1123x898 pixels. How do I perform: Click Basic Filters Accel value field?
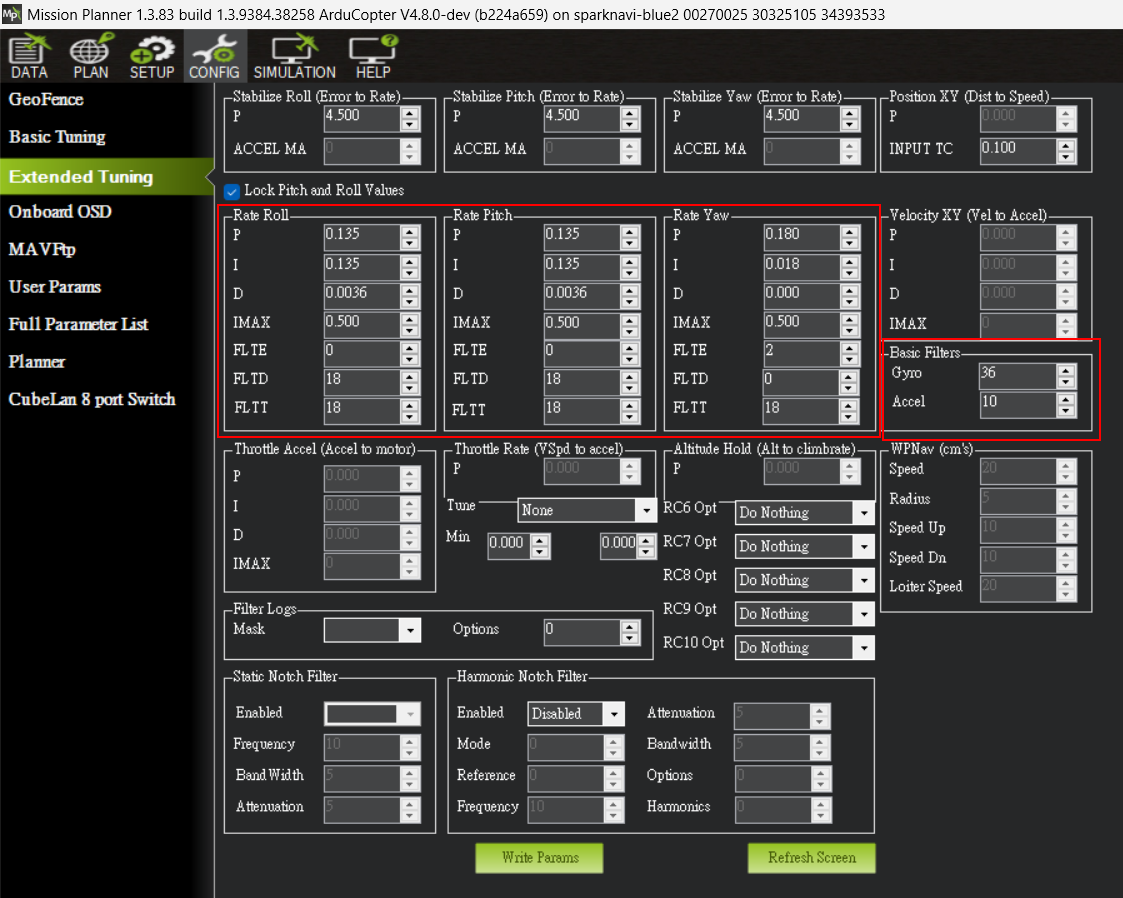coord(1018,405)
